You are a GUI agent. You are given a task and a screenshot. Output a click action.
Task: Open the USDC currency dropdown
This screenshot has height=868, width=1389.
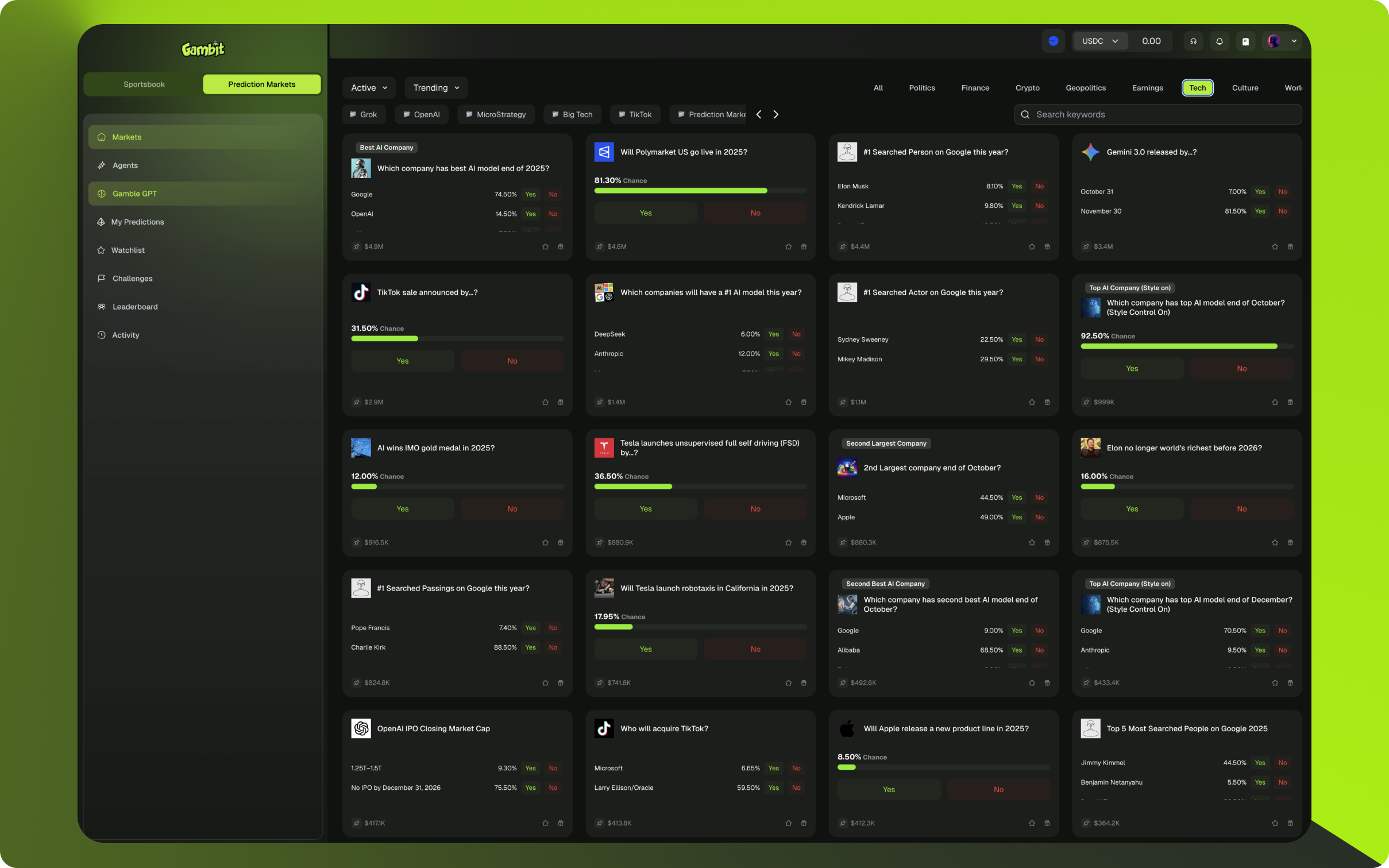(x=1100, y=41)
